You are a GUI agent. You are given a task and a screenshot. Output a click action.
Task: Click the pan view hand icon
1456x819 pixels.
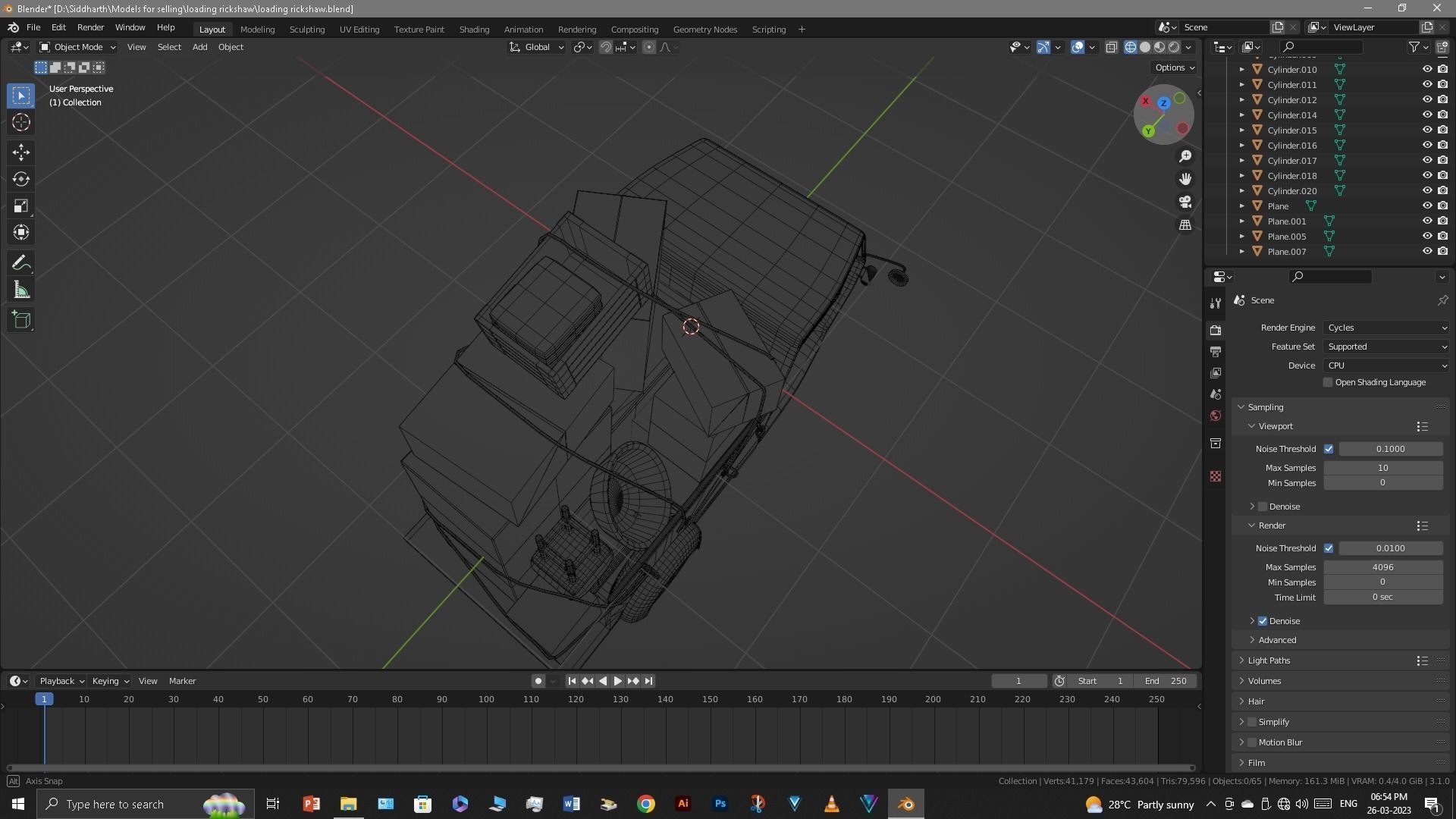1185,179
